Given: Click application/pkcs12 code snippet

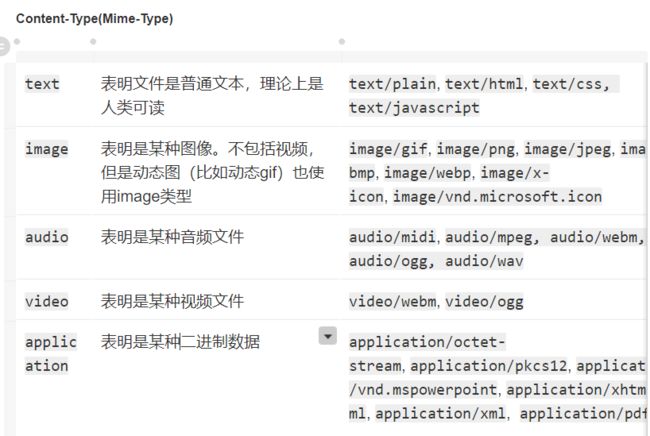Looking at the screenshot, I should [489, 366].
